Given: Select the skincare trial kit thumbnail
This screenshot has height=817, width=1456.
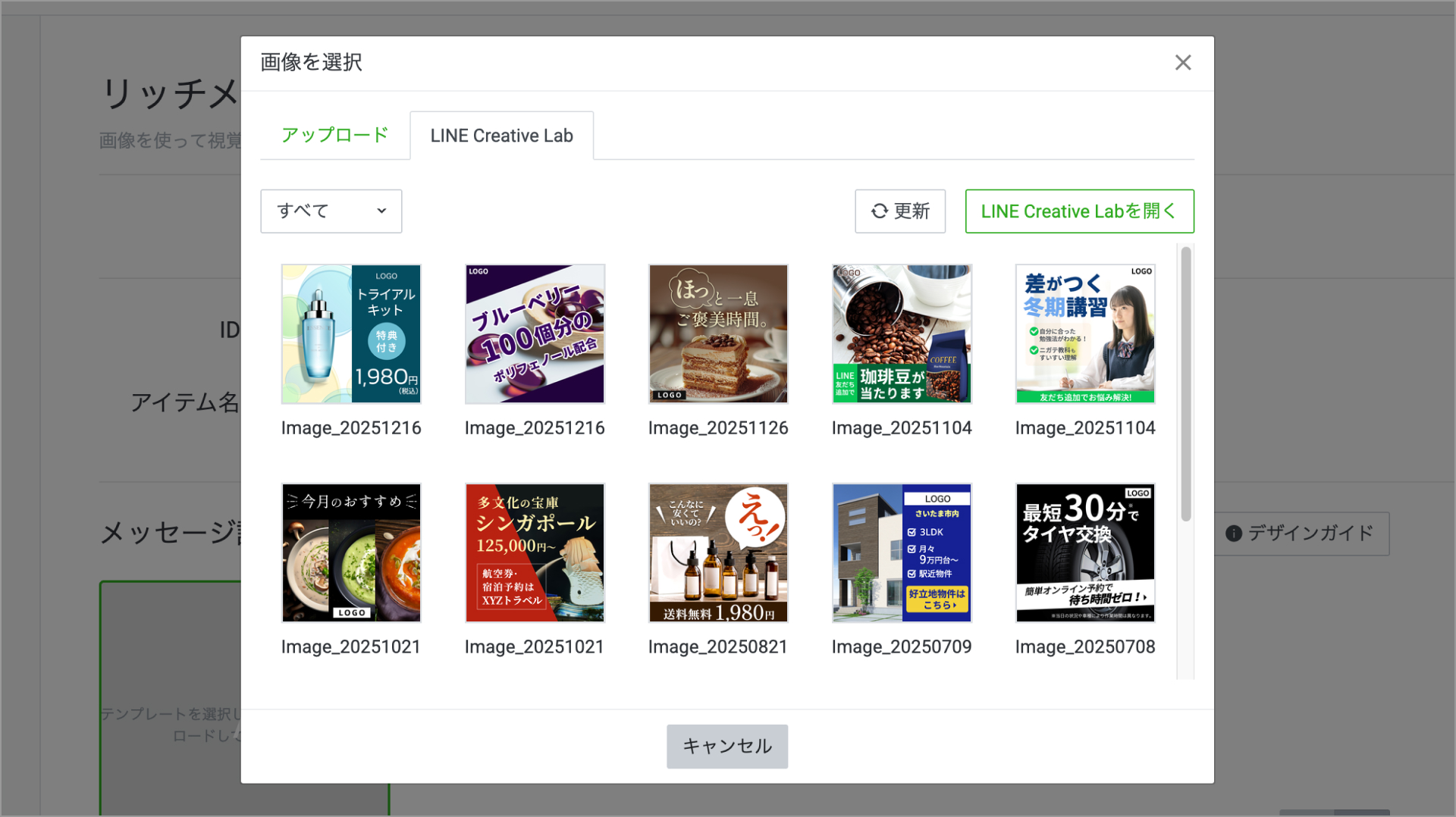Looking at the screenshot, I should (351, 334).
